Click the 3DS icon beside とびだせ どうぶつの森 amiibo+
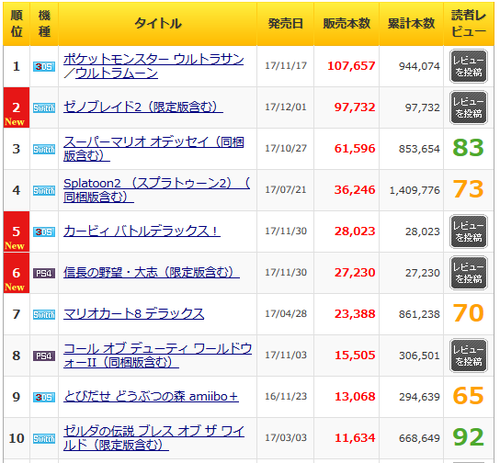The height and width of the screenshot is (463, 500). (x=44, y=397)
